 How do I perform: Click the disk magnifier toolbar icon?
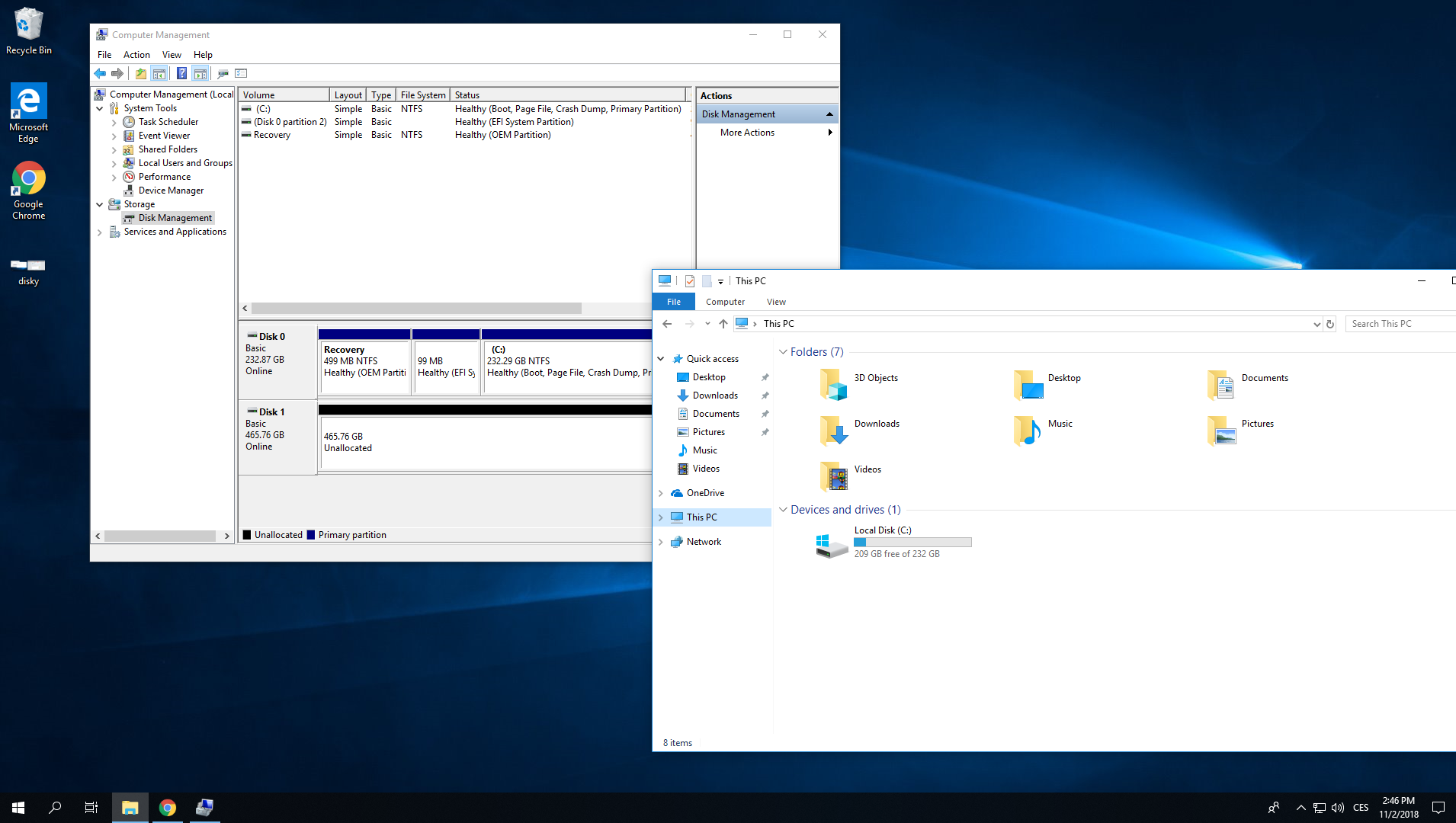(223, 73)
